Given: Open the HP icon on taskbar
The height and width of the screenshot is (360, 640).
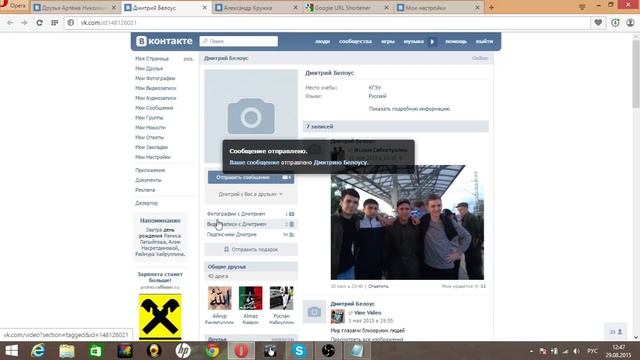Looking at the screenshot, I should tap(183, 351).
